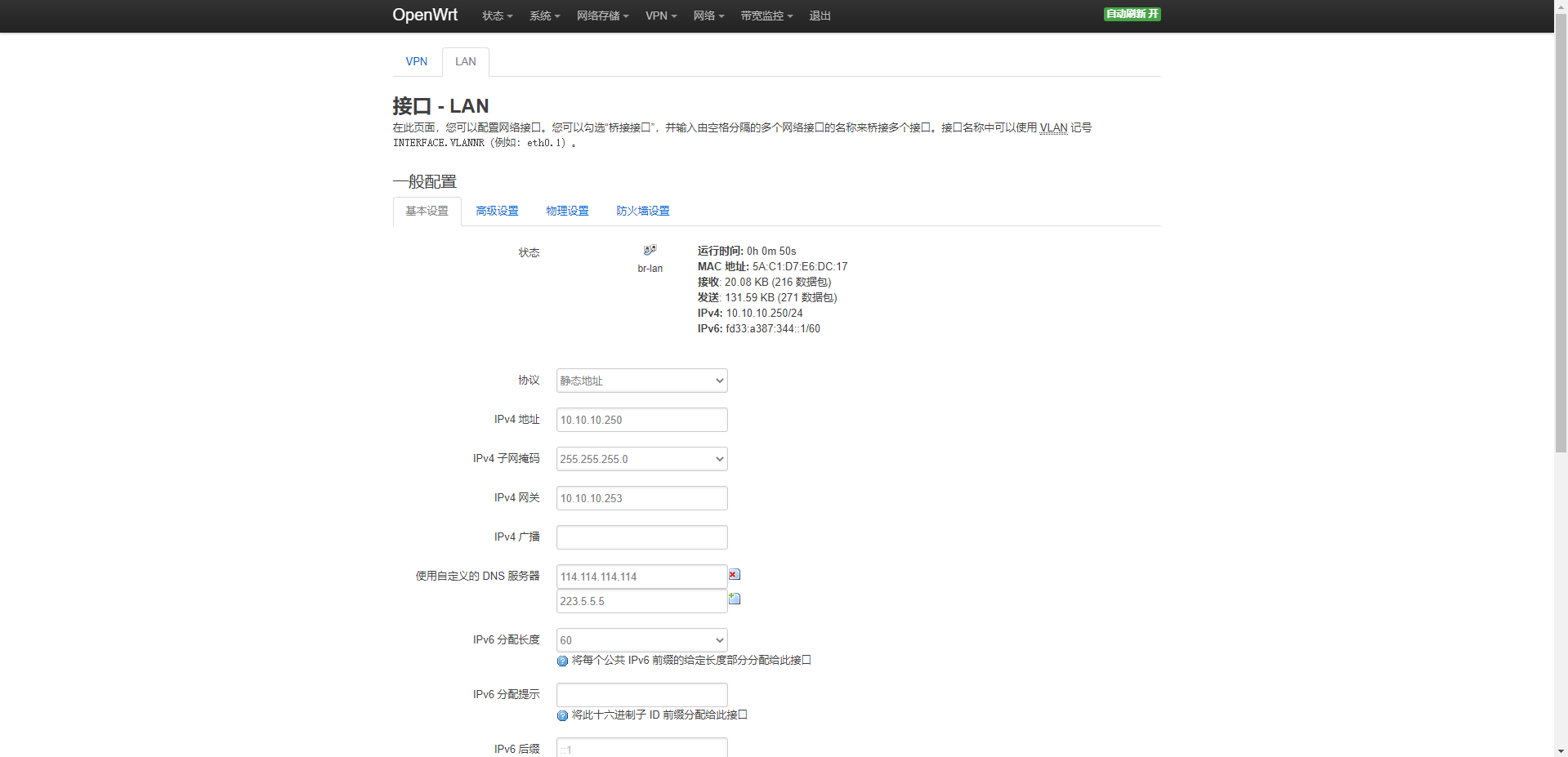Click the 一般配置 section heading
1568x757 pixels.
tap(425, 181)
